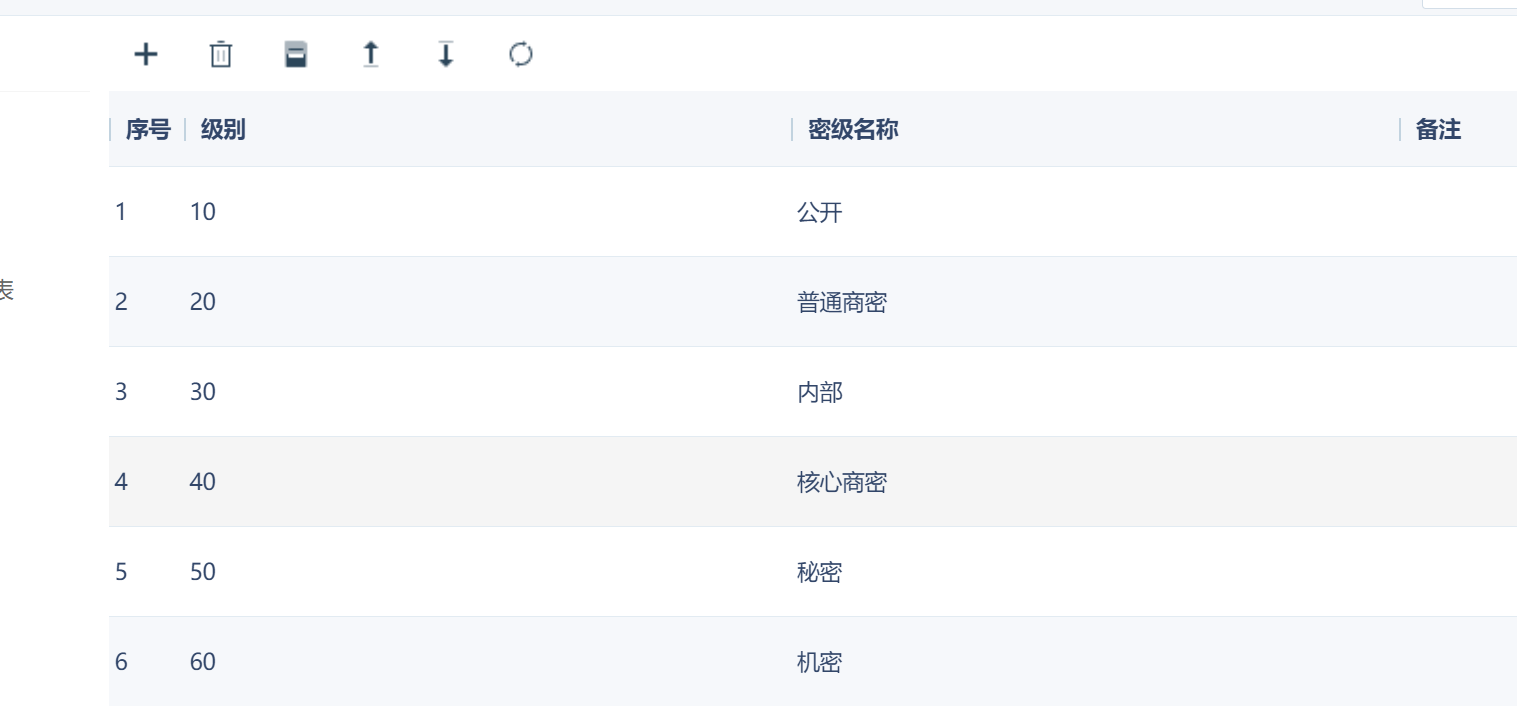Select the row named 秘密

(813, 572)
